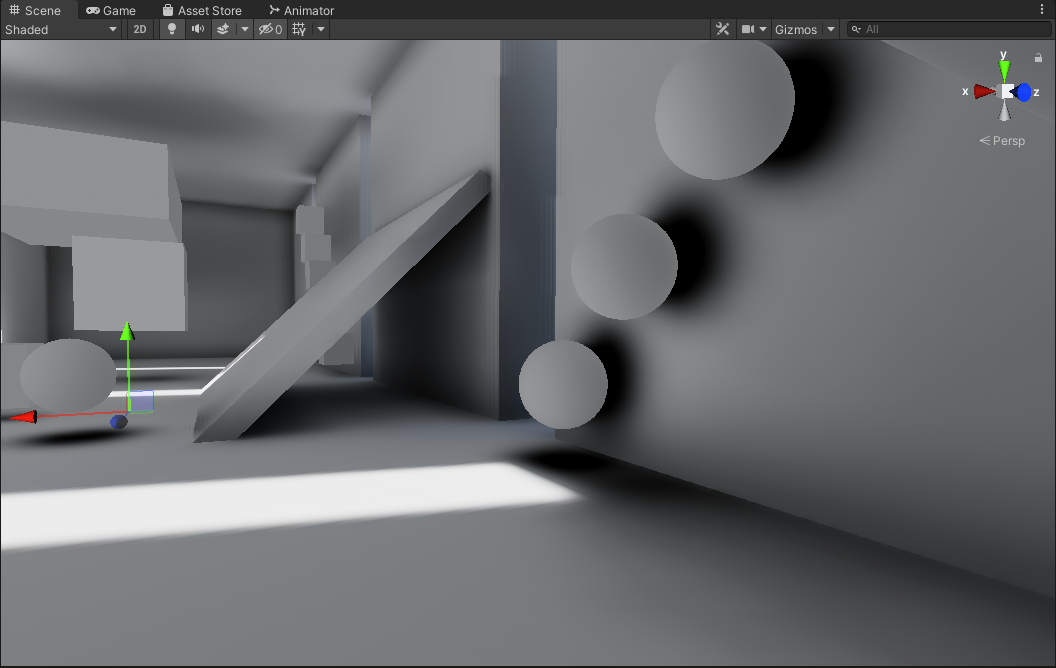Open the Shaded draw mode dropdown
The image size is (1056, 668).
[x=61, y=29]
